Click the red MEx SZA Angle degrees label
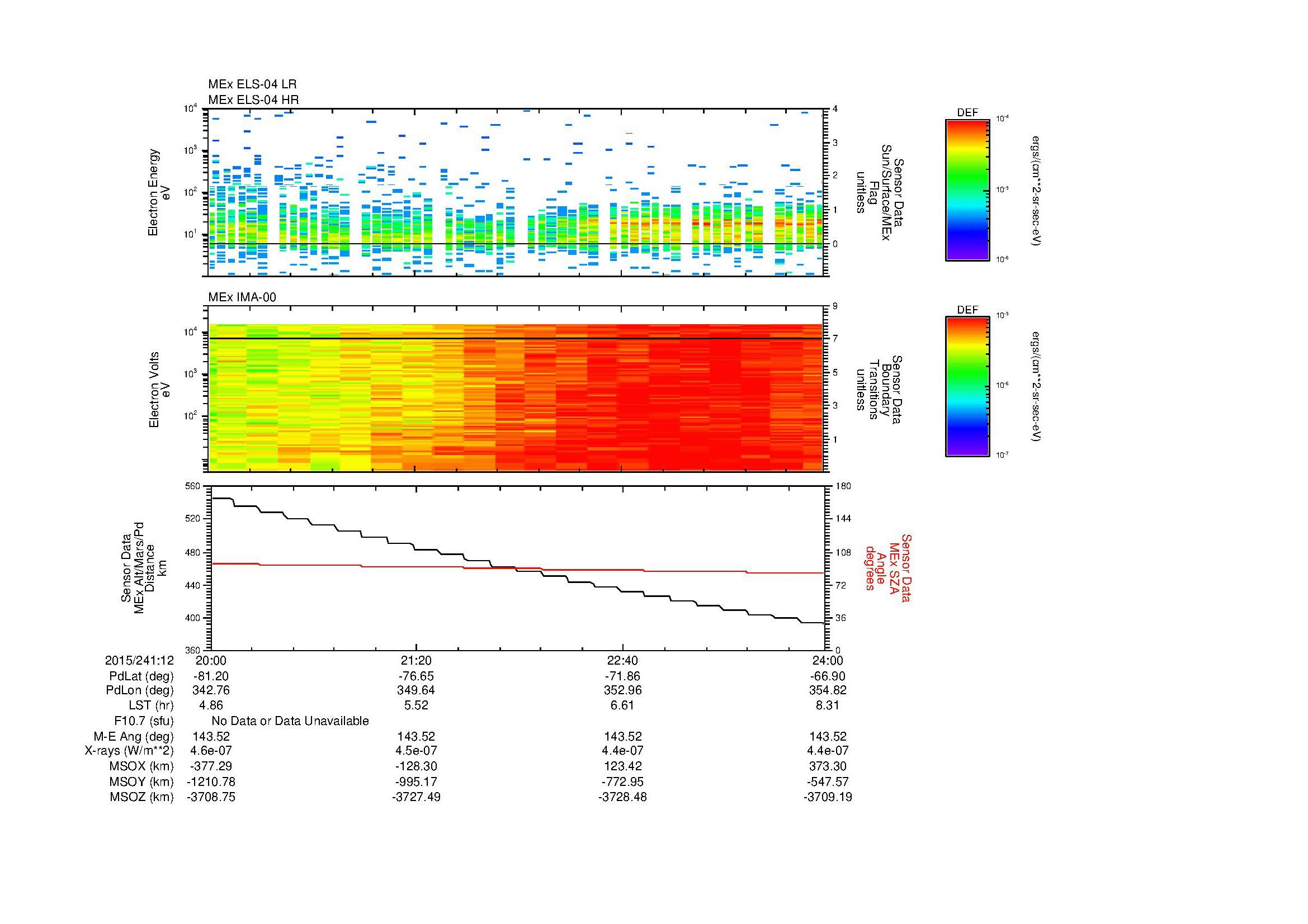This screenshot has width=1308, height=924. [887, 567]
